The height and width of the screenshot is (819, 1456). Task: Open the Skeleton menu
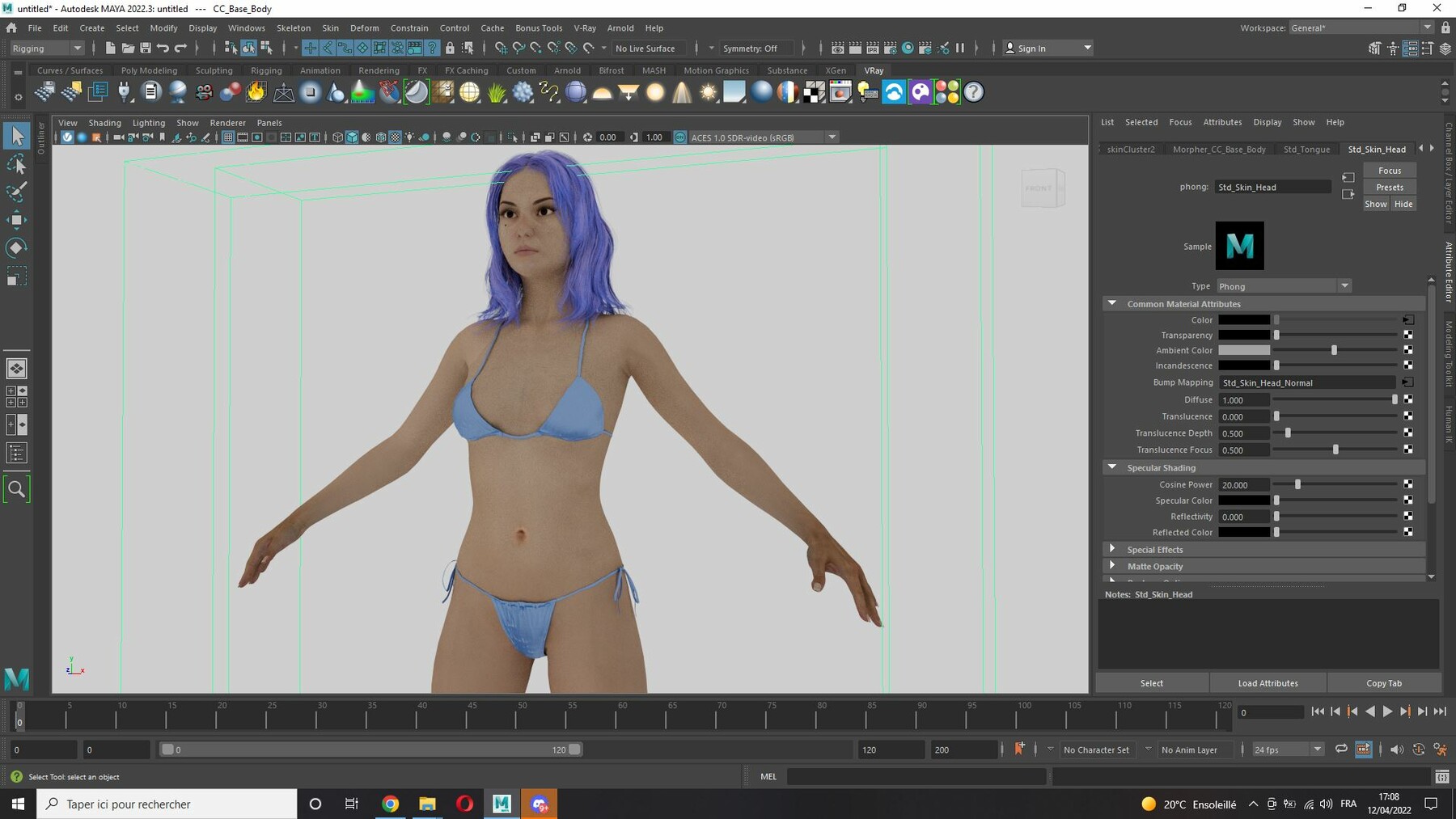click(293, 27)
